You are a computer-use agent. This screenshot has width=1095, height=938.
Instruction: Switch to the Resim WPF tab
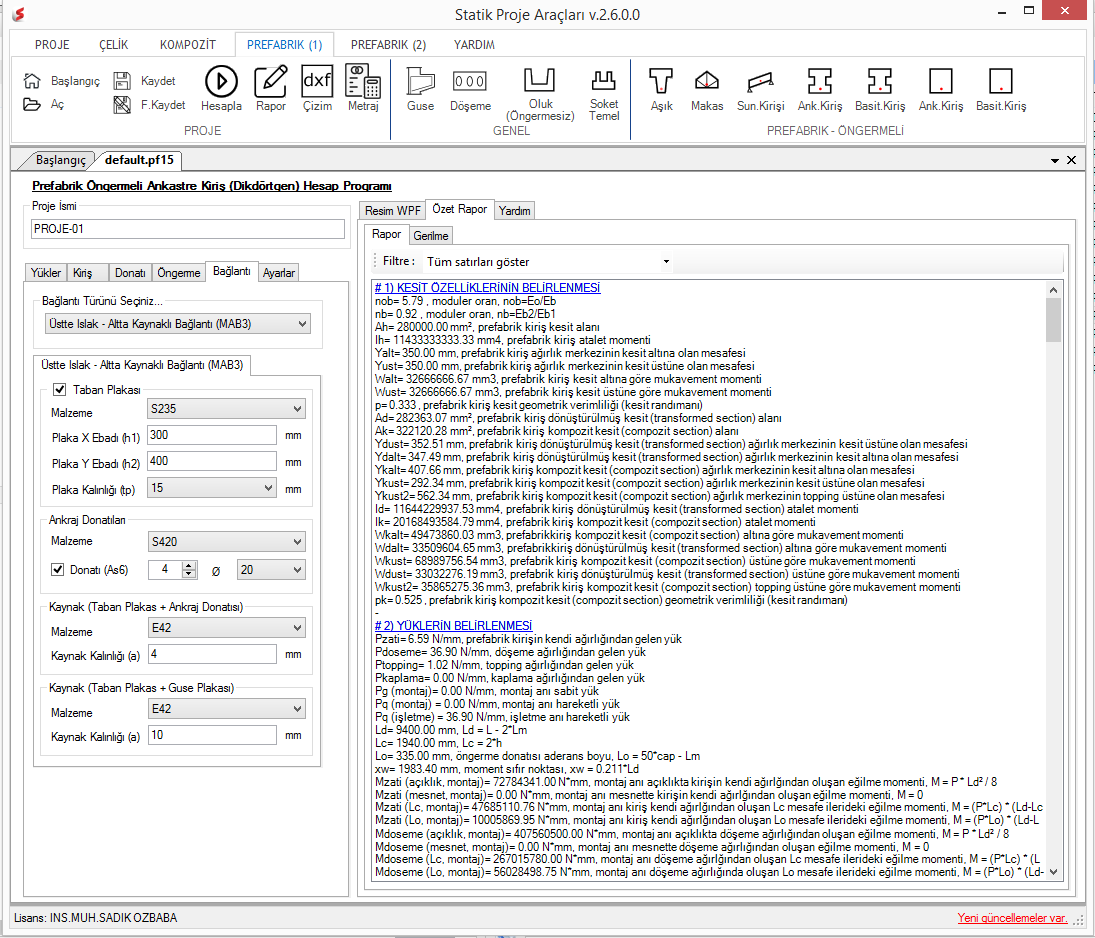coord(392,210)
